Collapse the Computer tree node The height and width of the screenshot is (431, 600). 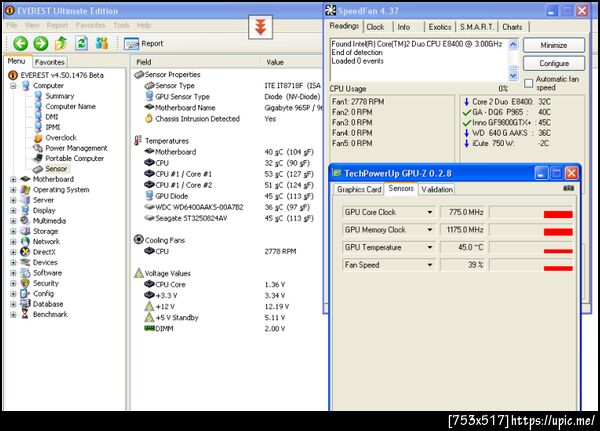(13, 86)
